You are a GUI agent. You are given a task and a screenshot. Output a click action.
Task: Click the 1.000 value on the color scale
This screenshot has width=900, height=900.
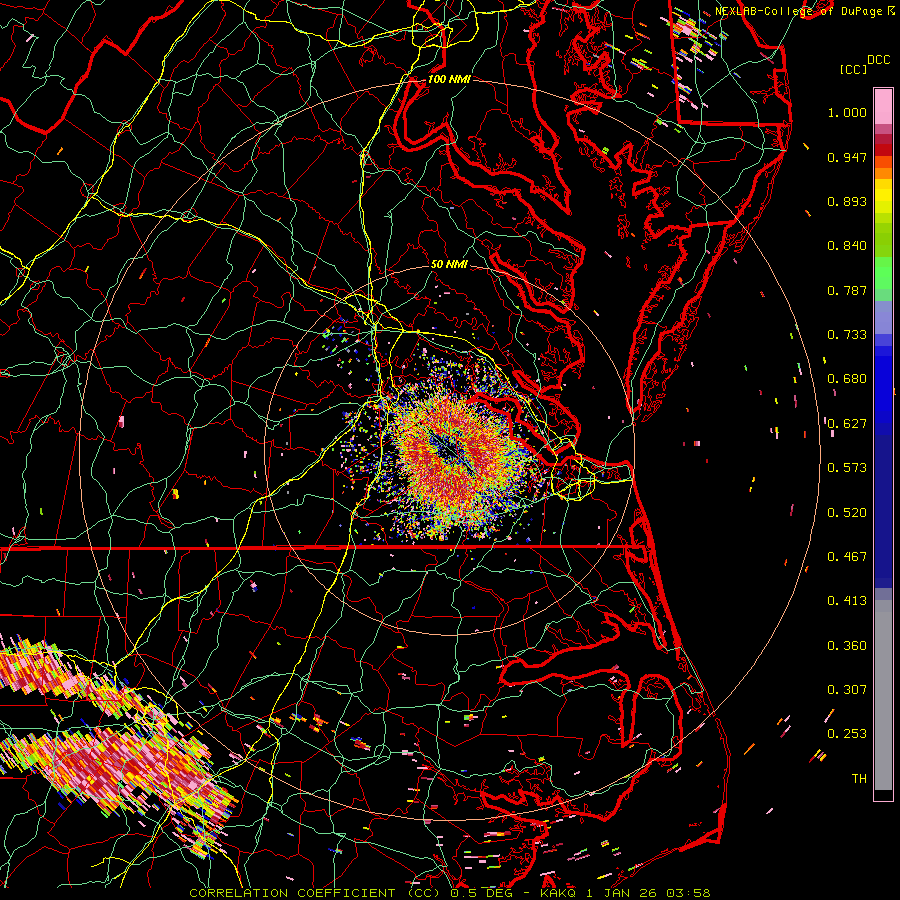[847, 112]
